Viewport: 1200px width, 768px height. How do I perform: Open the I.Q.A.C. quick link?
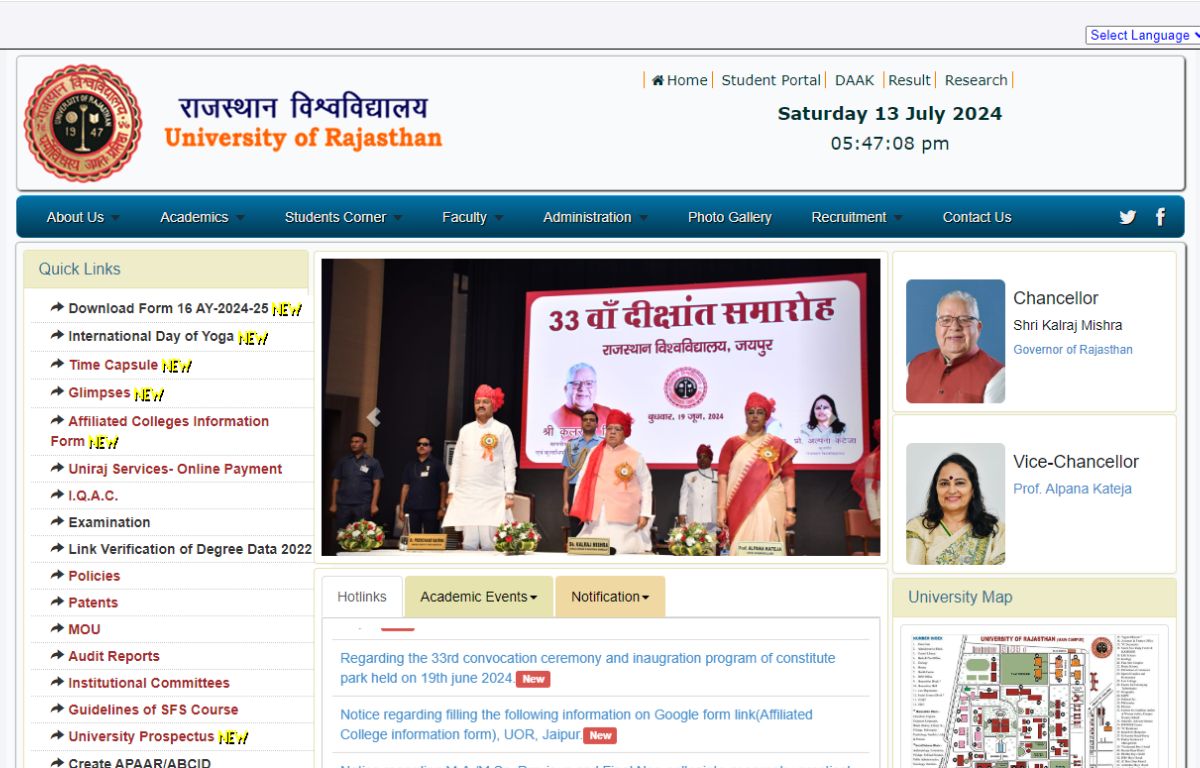point(93,495)
